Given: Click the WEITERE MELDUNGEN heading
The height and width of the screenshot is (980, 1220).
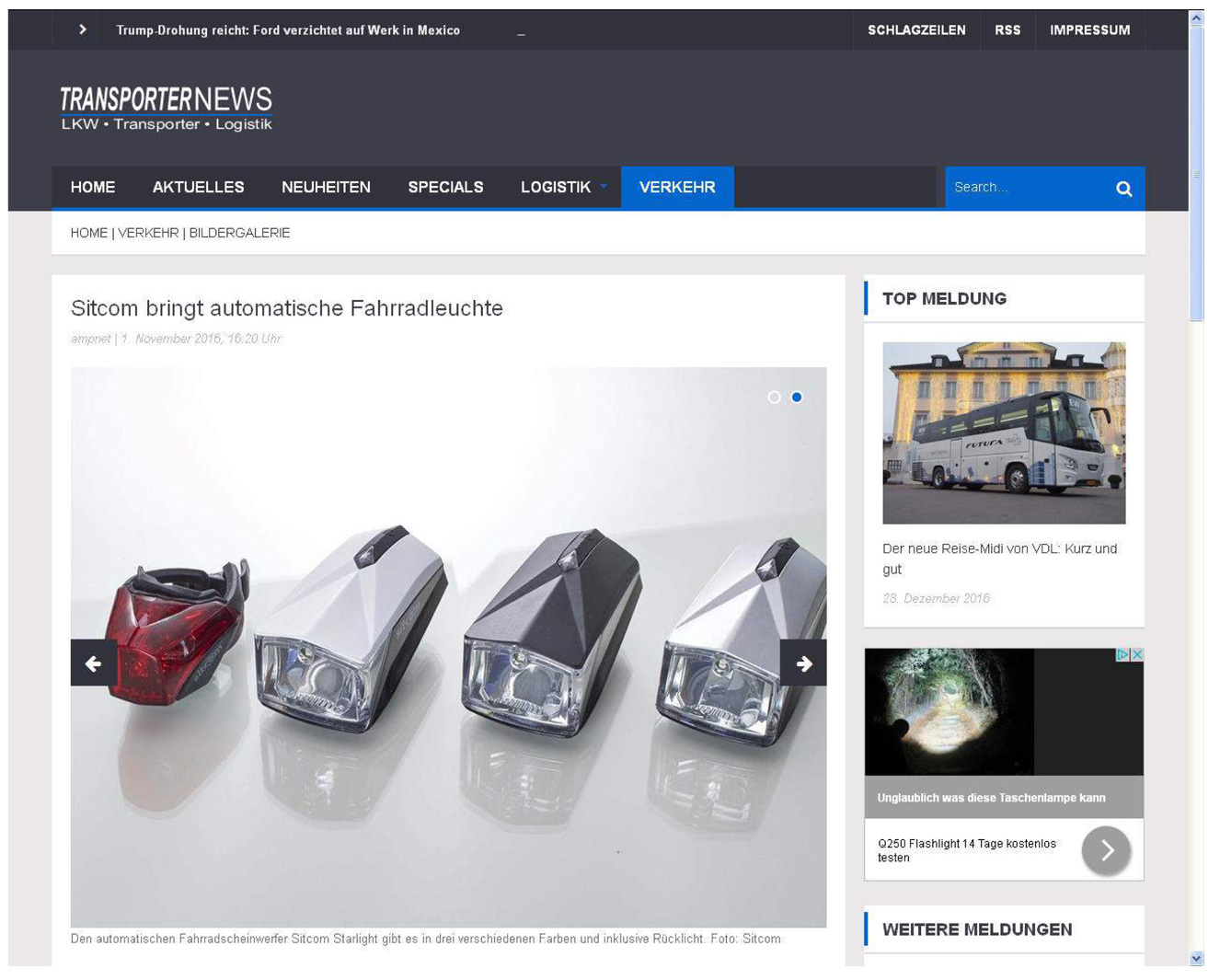Looking at the screenshot, I should click(977, 929).
